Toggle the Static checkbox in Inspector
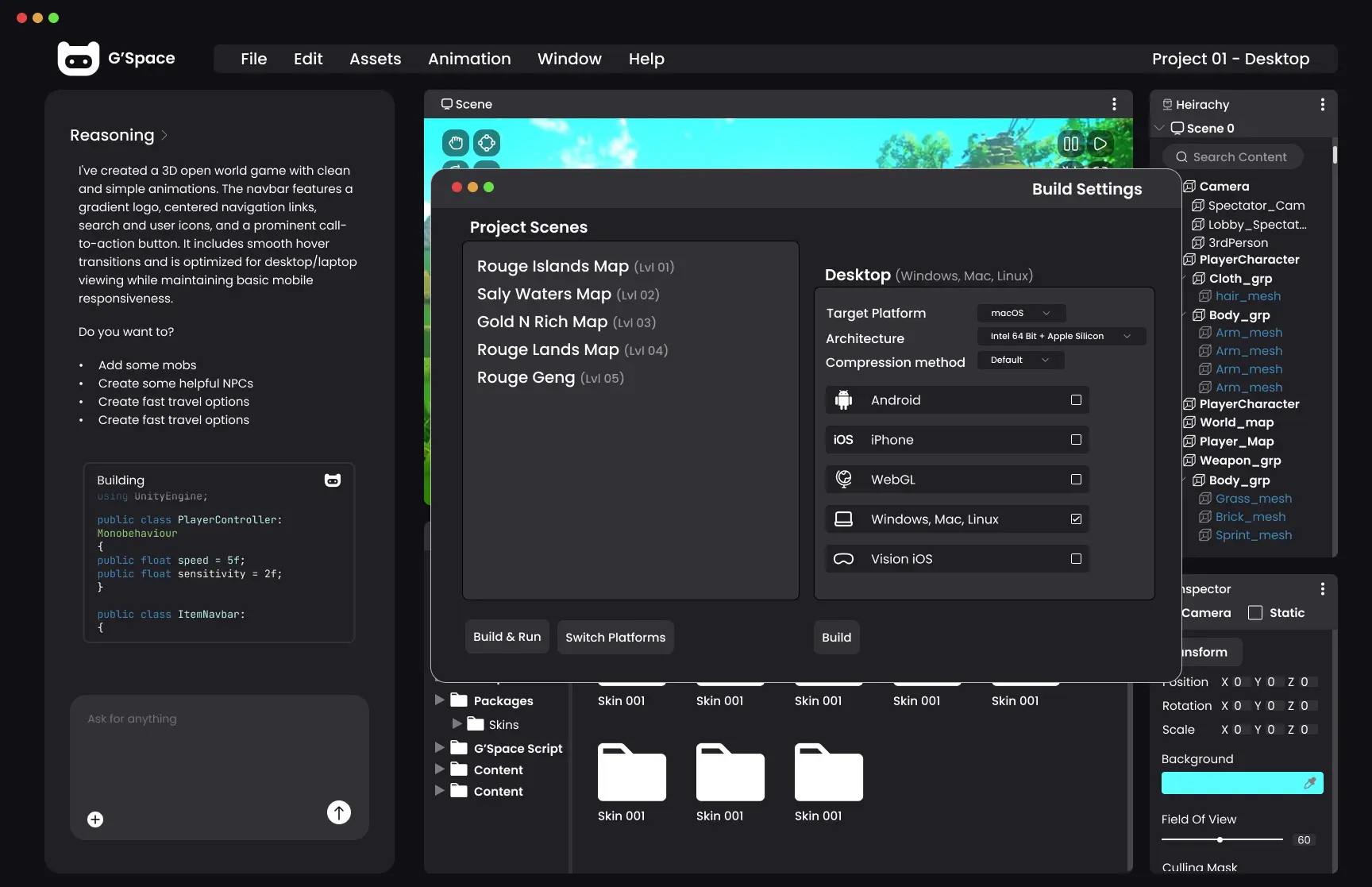The width and height of the screenshot is (1372, 887). (x=1255, y=613)
